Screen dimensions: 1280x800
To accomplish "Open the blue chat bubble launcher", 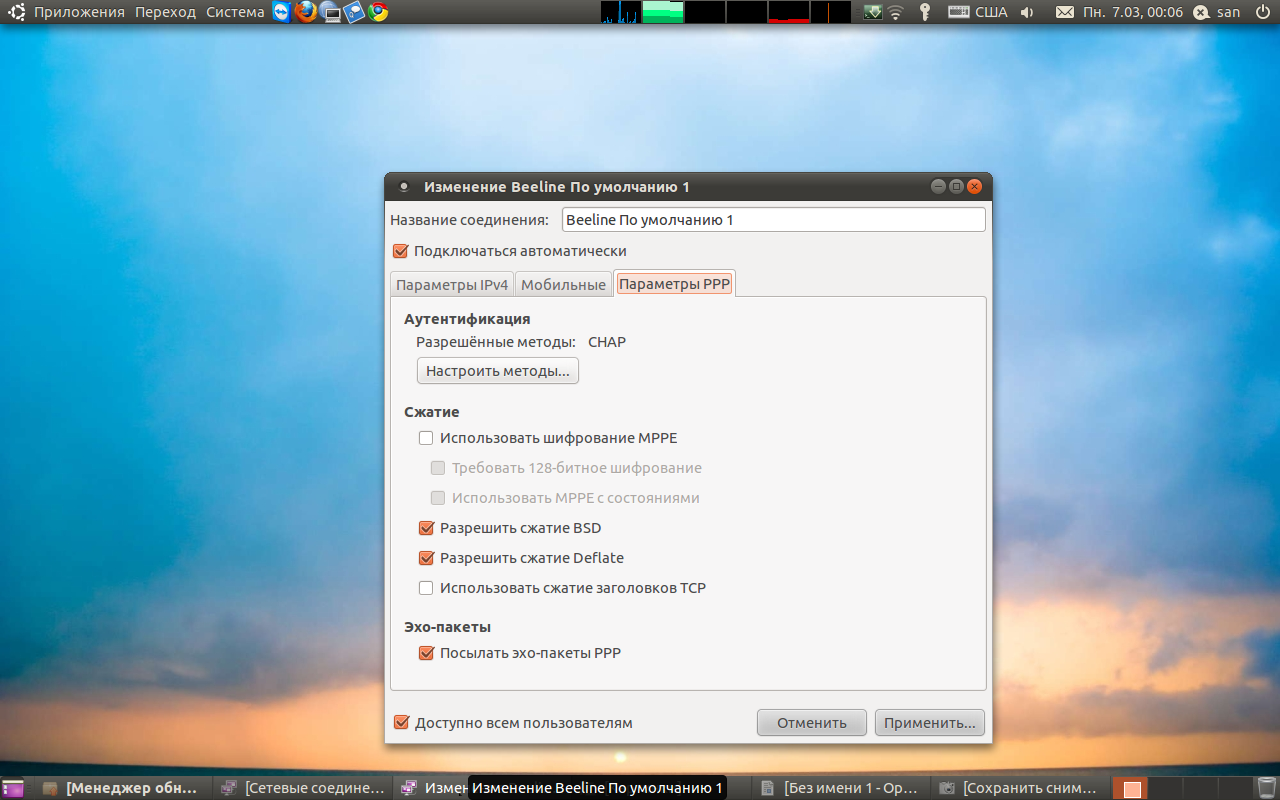I will pos(354,12).
